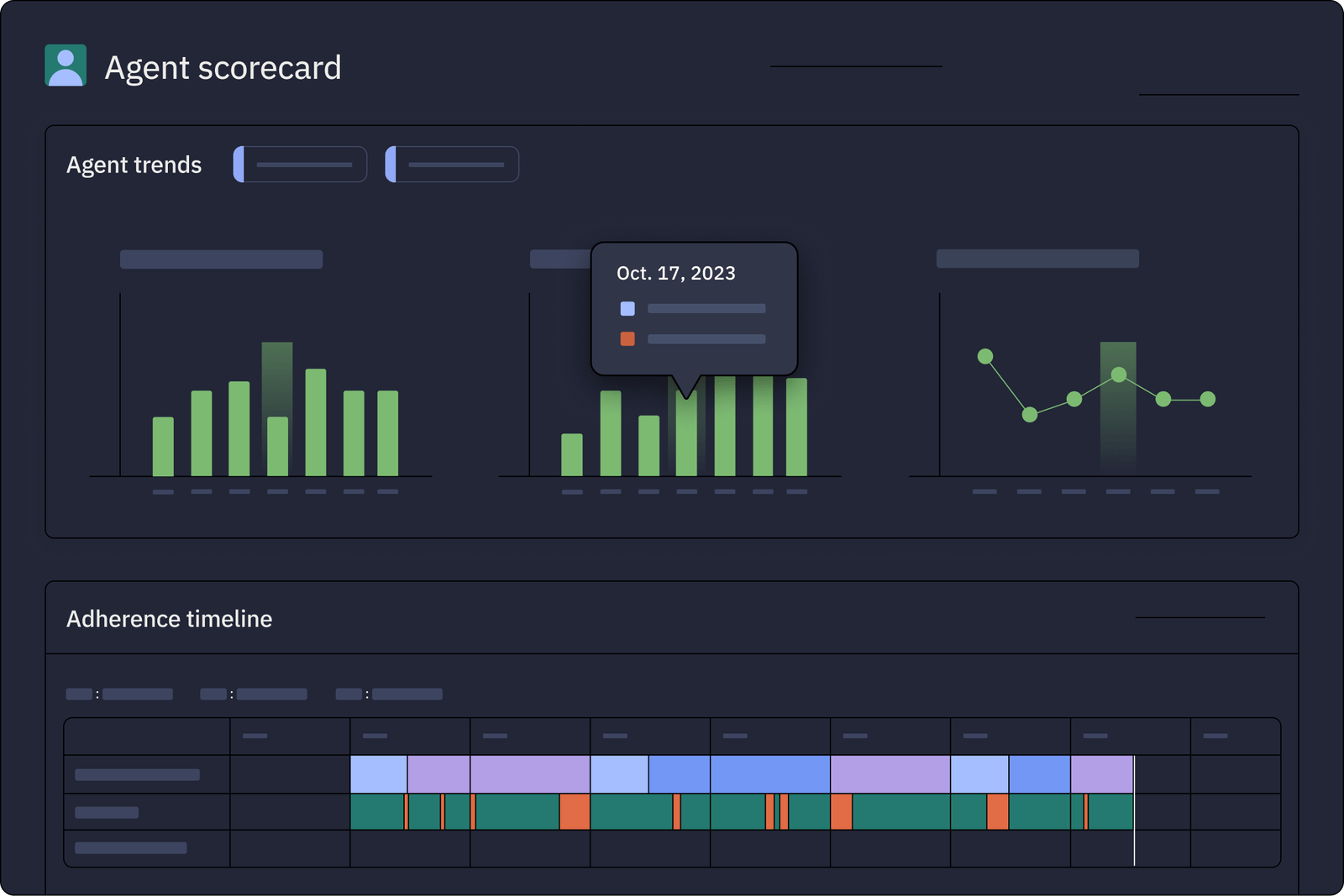Select the orange legend marker in the tooltip
1344x896 pixels.
(627, 338)
